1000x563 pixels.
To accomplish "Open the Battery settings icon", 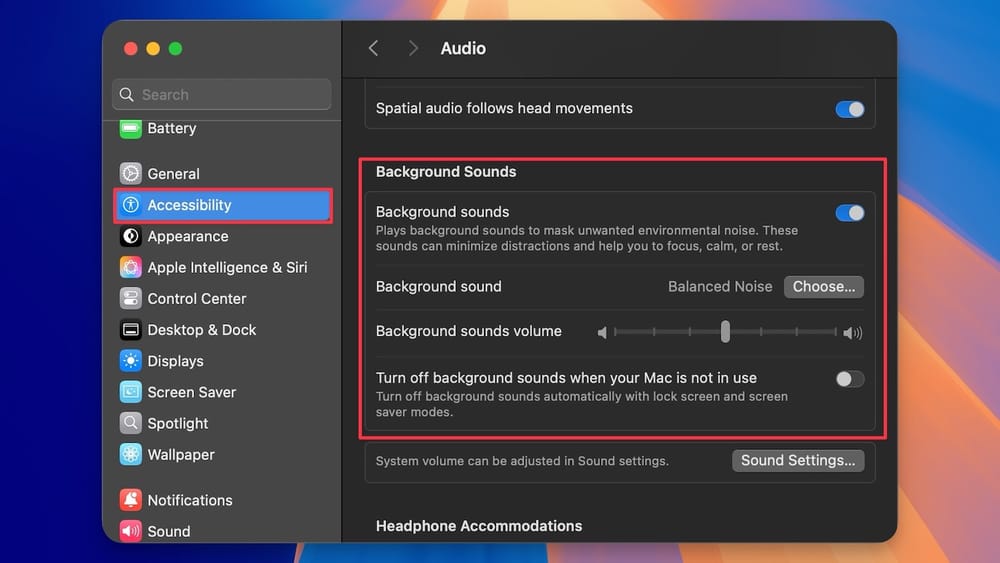I will coord(131,129).
